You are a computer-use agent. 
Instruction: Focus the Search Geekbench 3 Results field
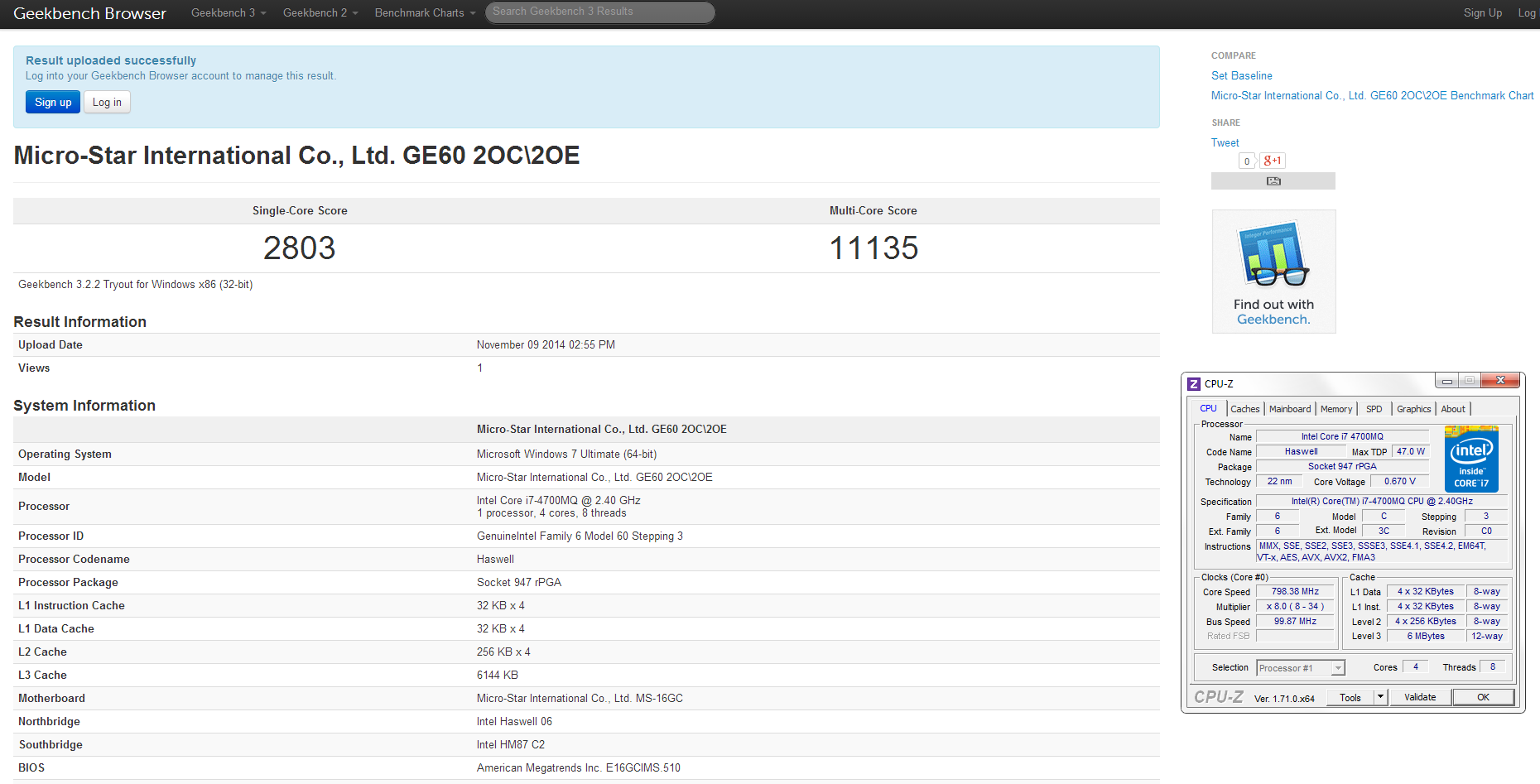[x=600, y=12]
